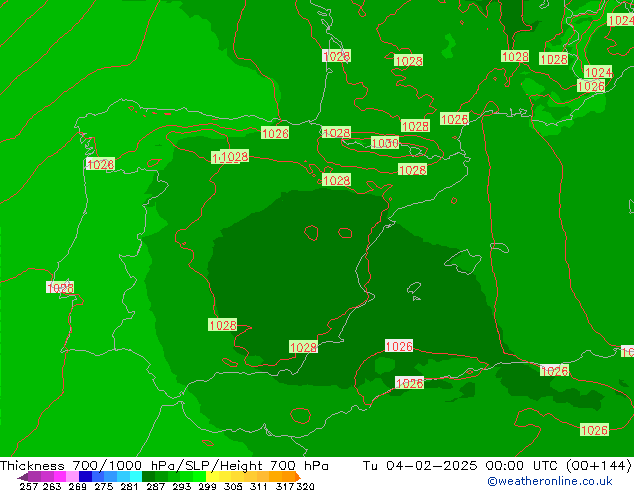Click the 281 legend value
Screen dimensions: 634x490
tap(129, 486)
